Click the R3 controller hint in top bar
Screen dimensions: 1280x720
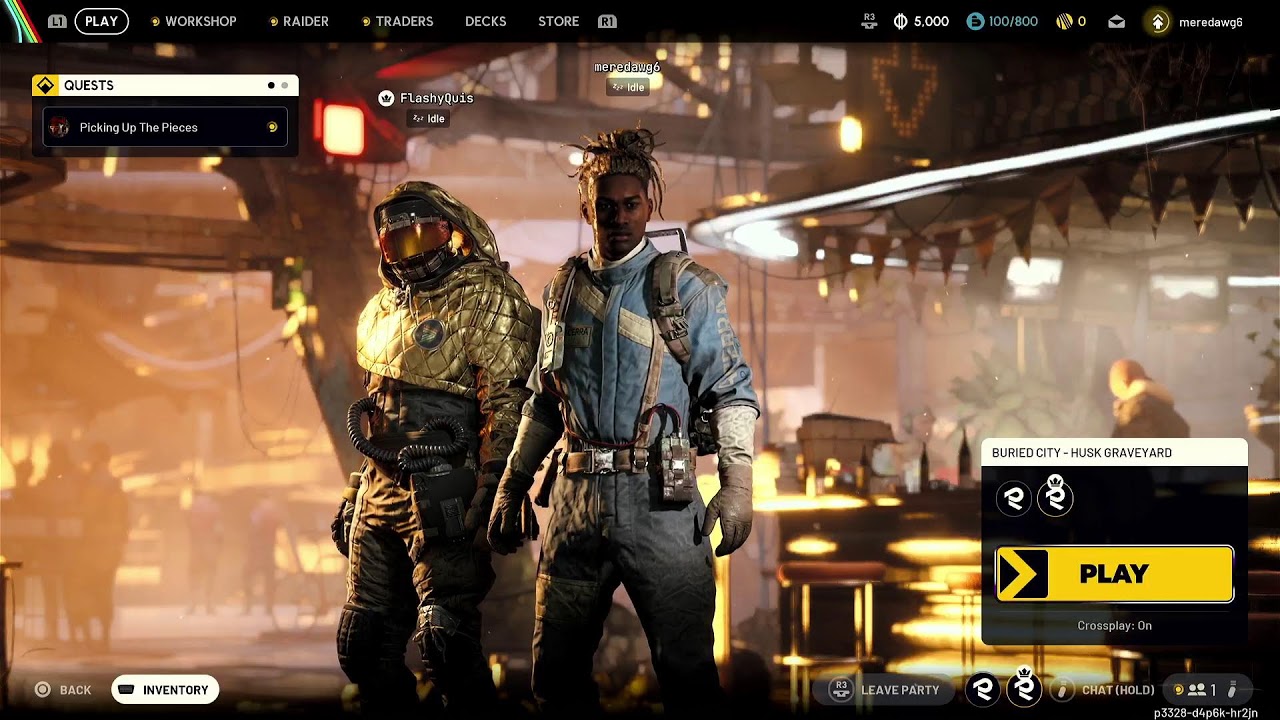[869, 21]
